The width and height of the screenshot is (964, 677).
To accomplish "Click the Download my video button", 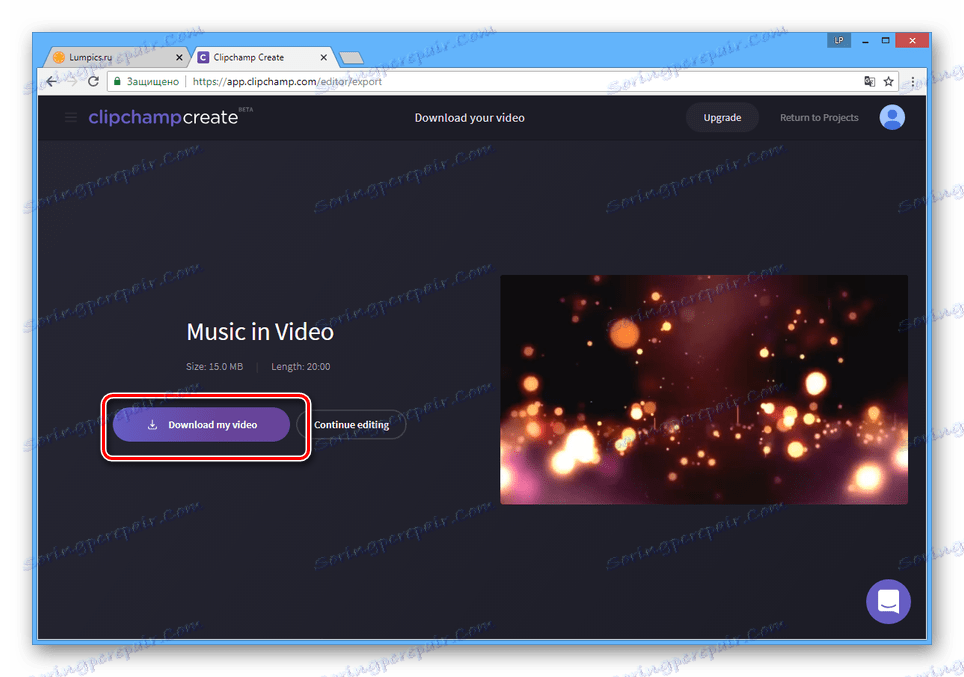I will pyautogui.click(x=201, y=424).
